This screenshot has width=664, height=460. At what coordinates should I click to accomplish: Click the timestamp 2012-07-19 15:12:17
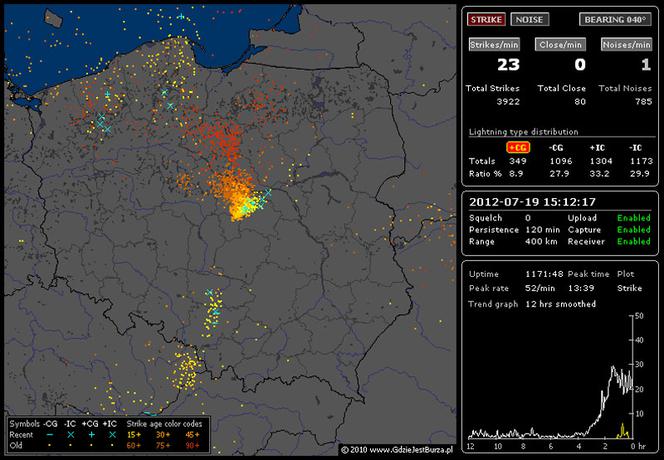[532, 202]
